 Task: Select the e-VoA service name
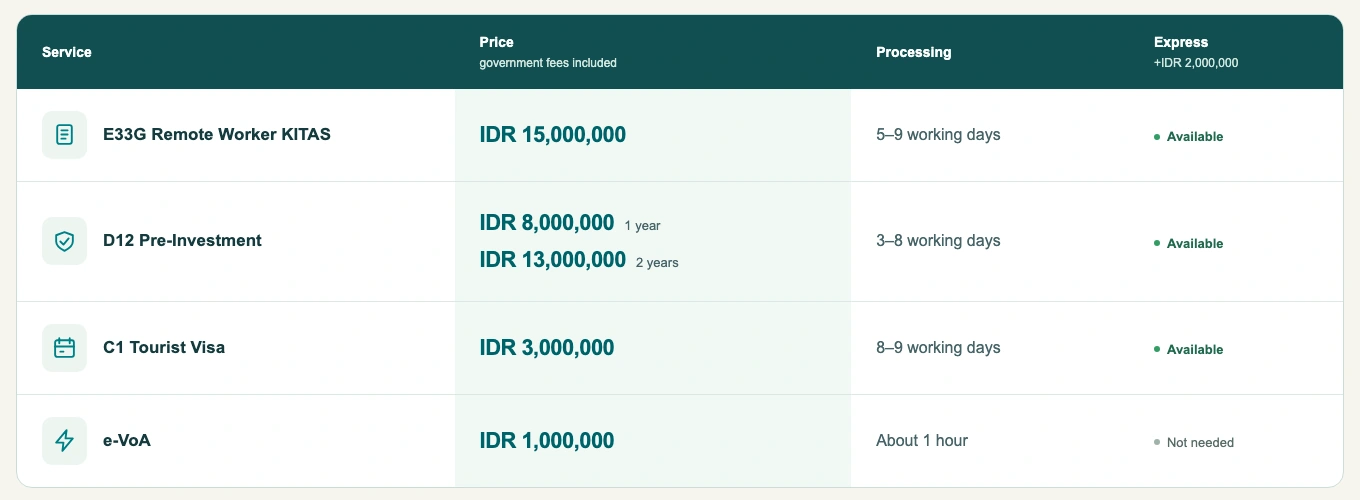[x=127, y=441]
